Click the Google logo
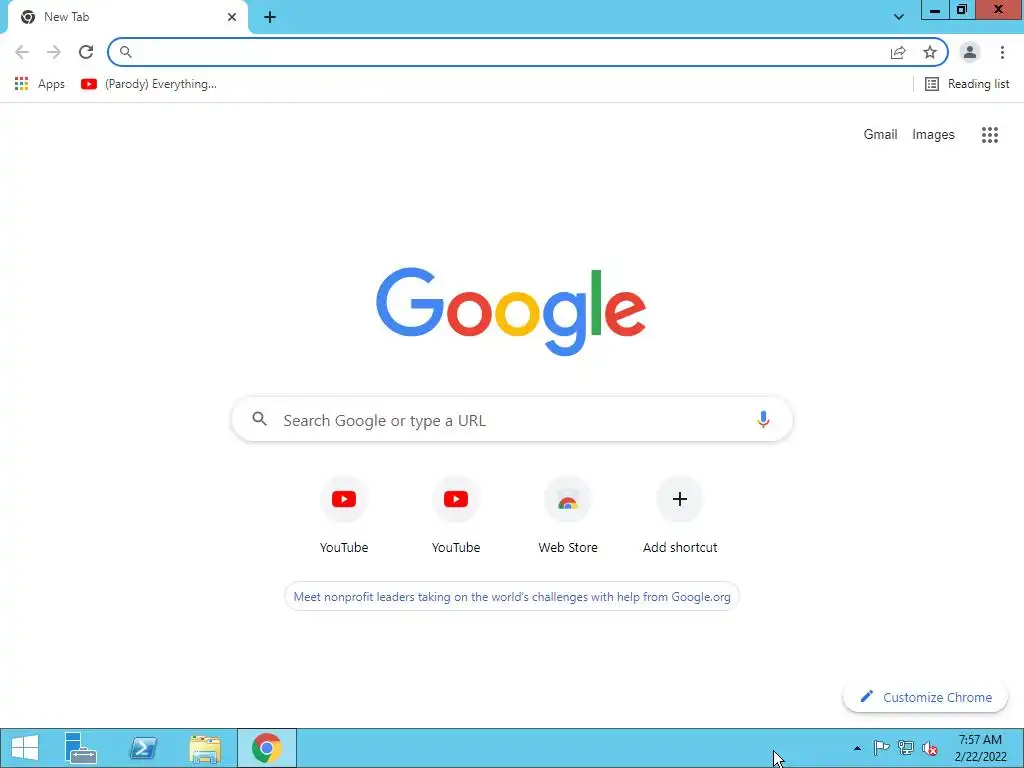The width and height of the screenshot is (1024, 768). click(x=511, y=311)
